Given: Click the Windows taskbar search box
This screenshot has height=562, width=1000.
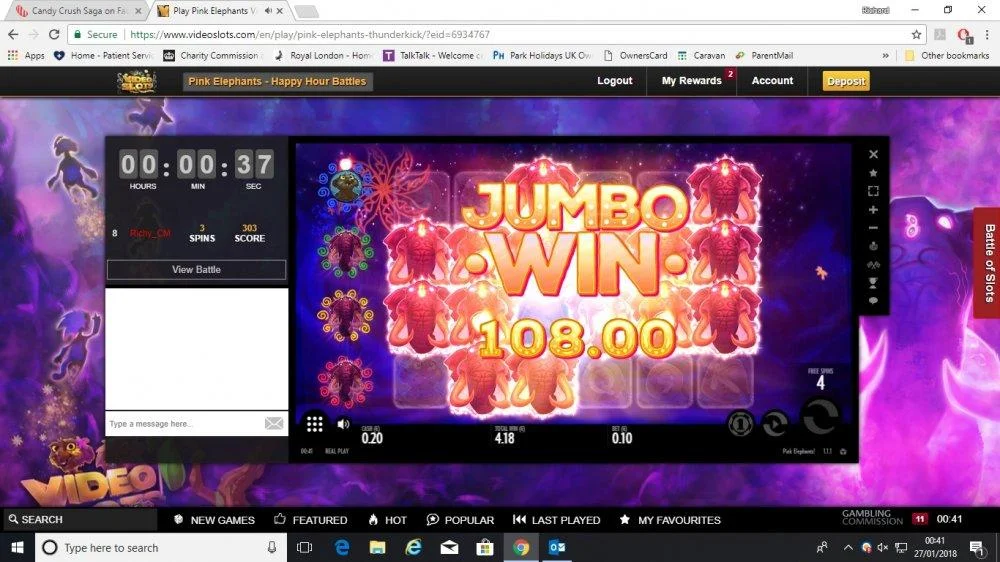Looking at the screenshot, I should coord(160,547).
